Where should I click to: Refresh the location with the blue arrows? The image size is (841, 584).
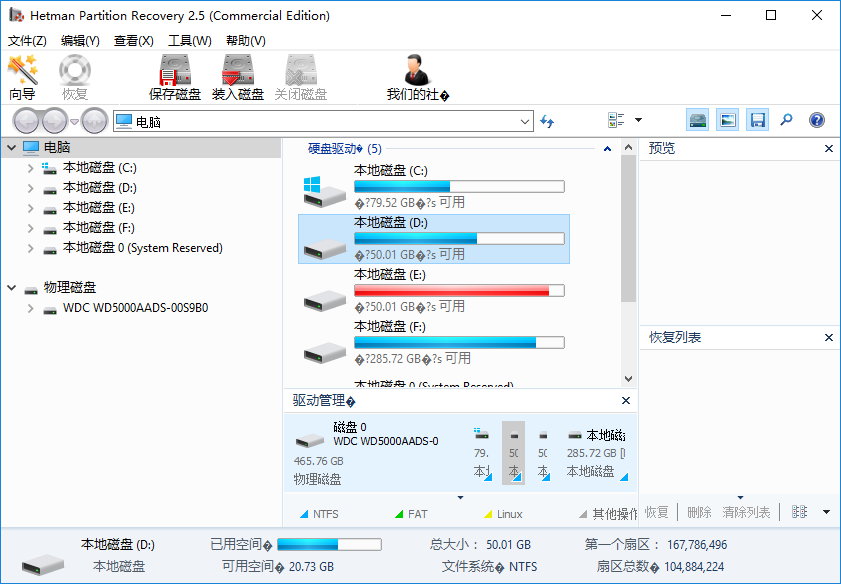click(547, 121)
